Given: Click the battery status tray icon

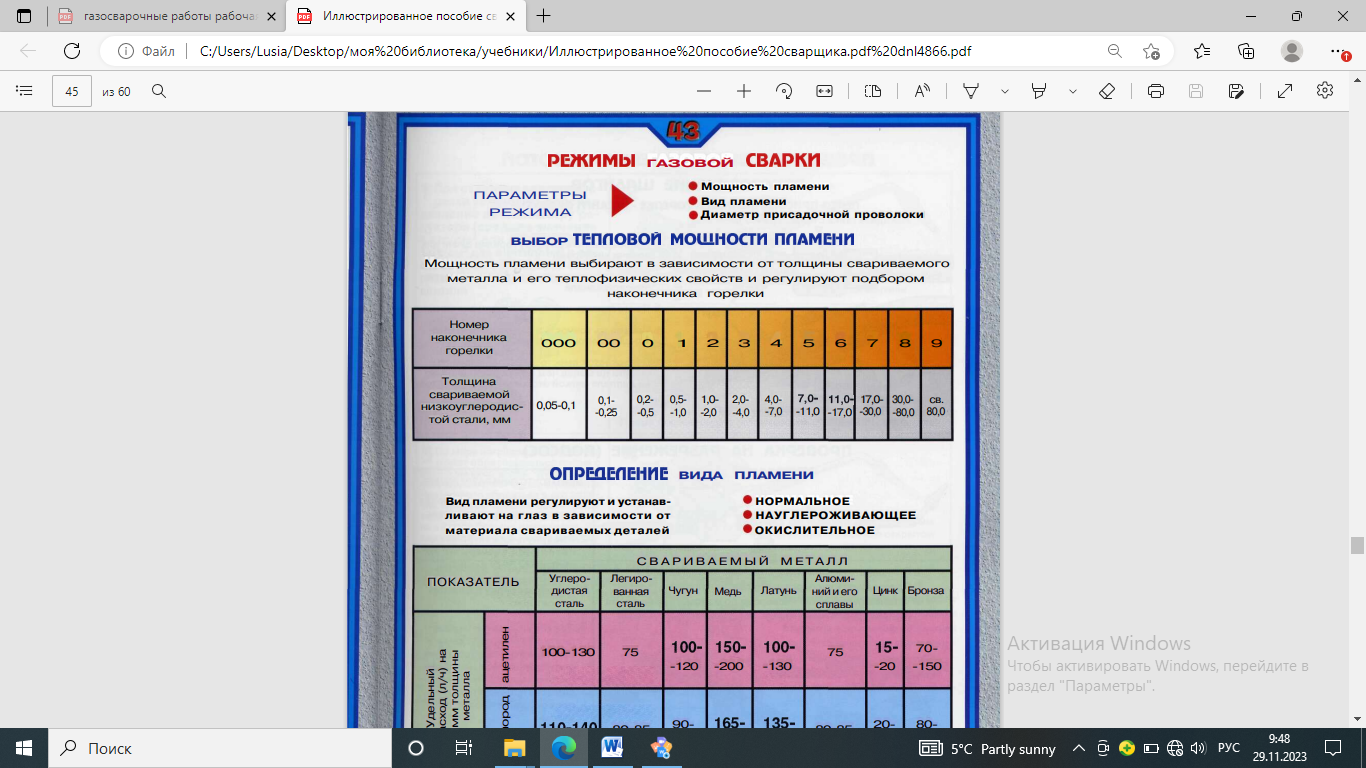Looking at the screenshot, I should [x=1151, y=748].
